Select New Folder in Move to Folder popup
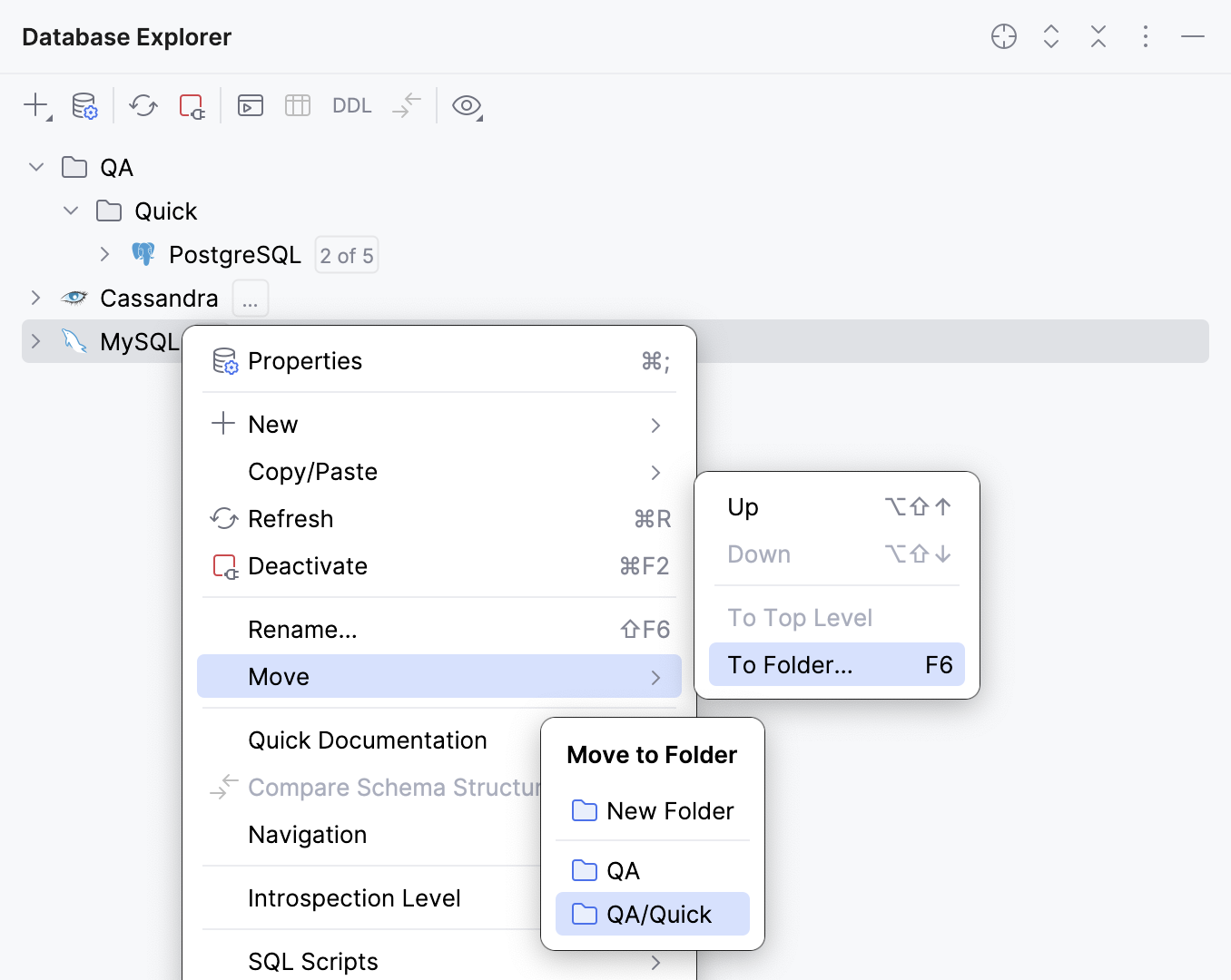 click(669, 810)
